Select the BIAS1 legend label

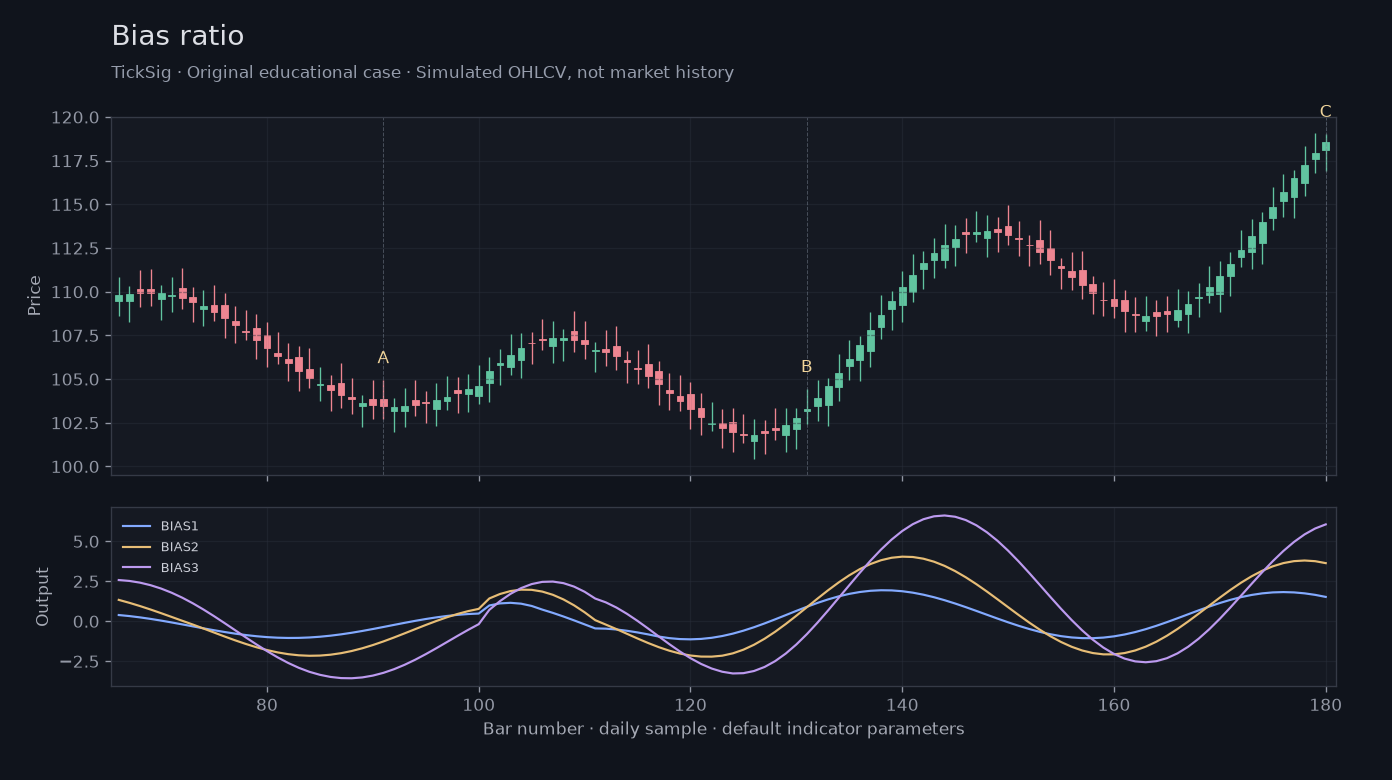[179, 526]
